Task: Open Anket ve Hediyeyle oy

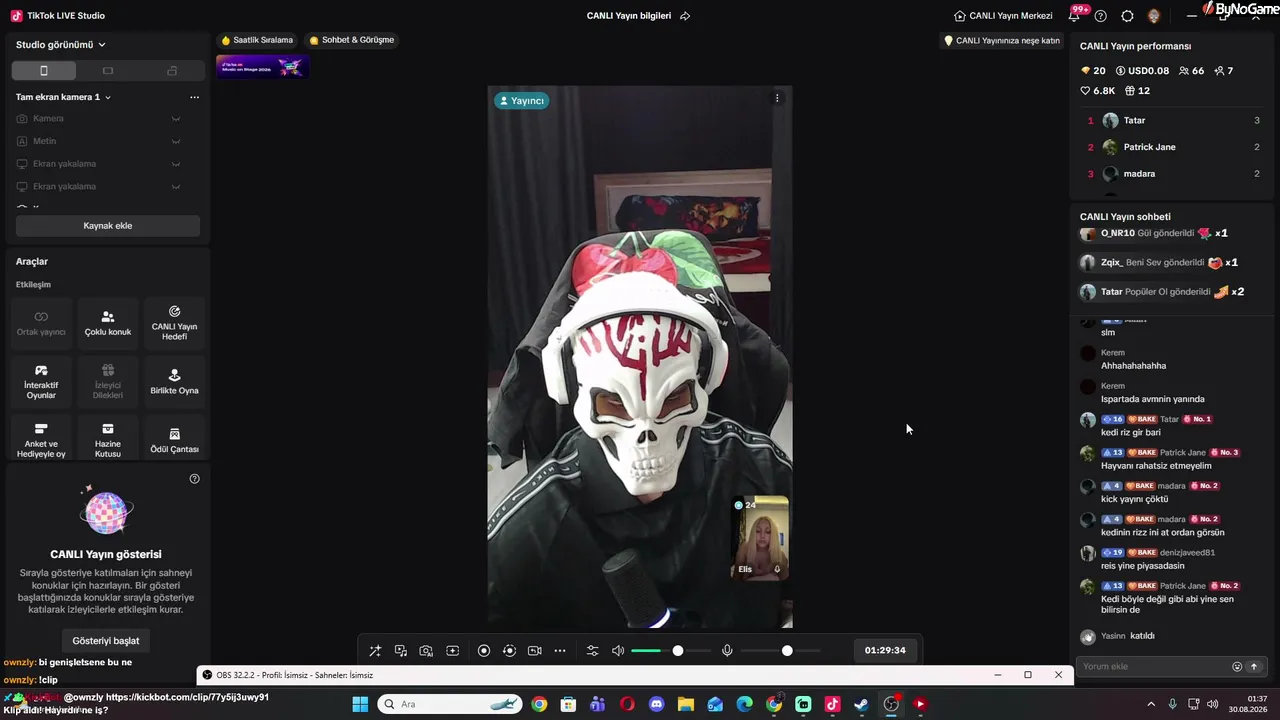Action: point(41,439)
